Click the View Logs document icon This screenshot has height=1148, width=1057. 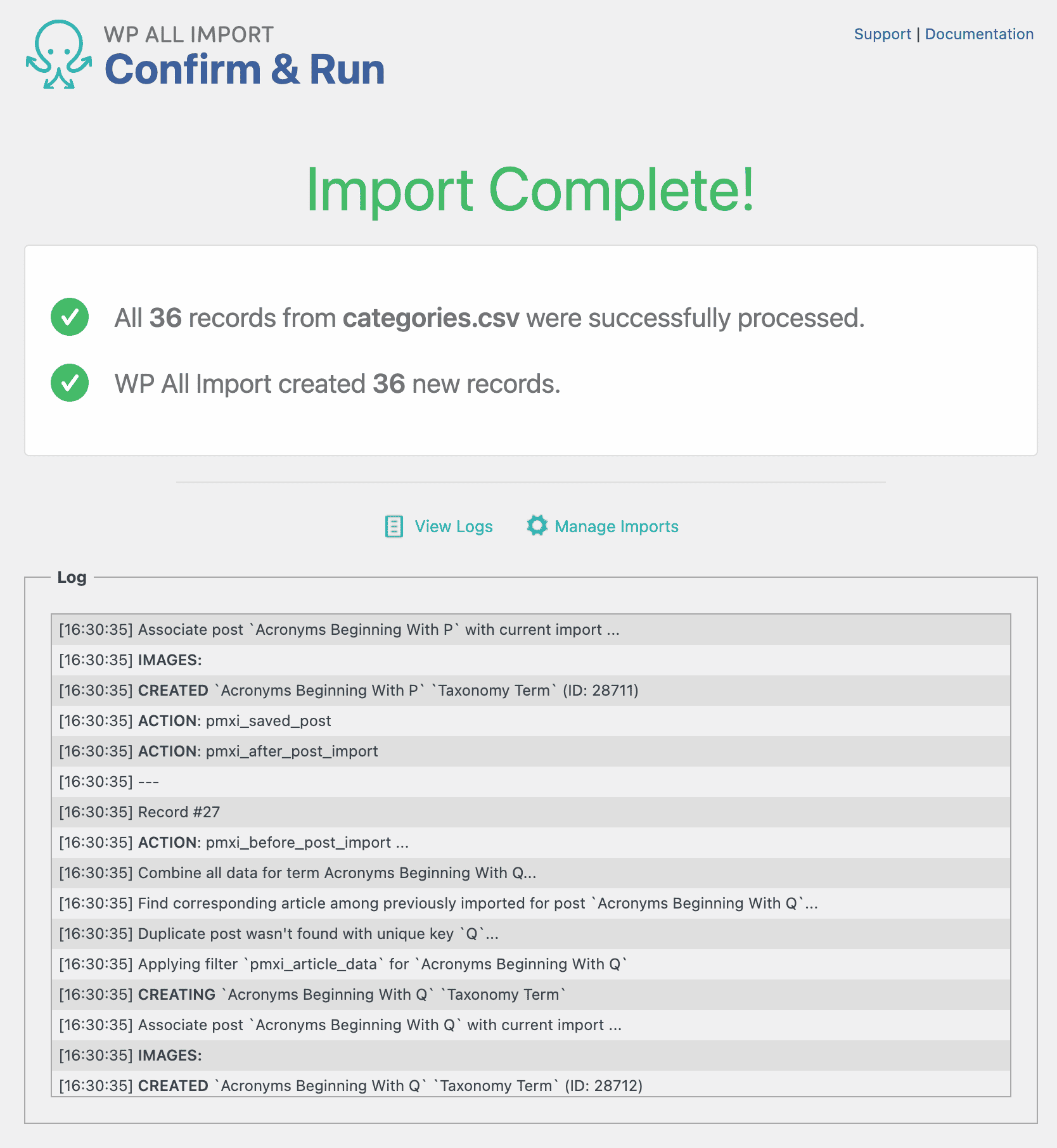click(394, 526)
